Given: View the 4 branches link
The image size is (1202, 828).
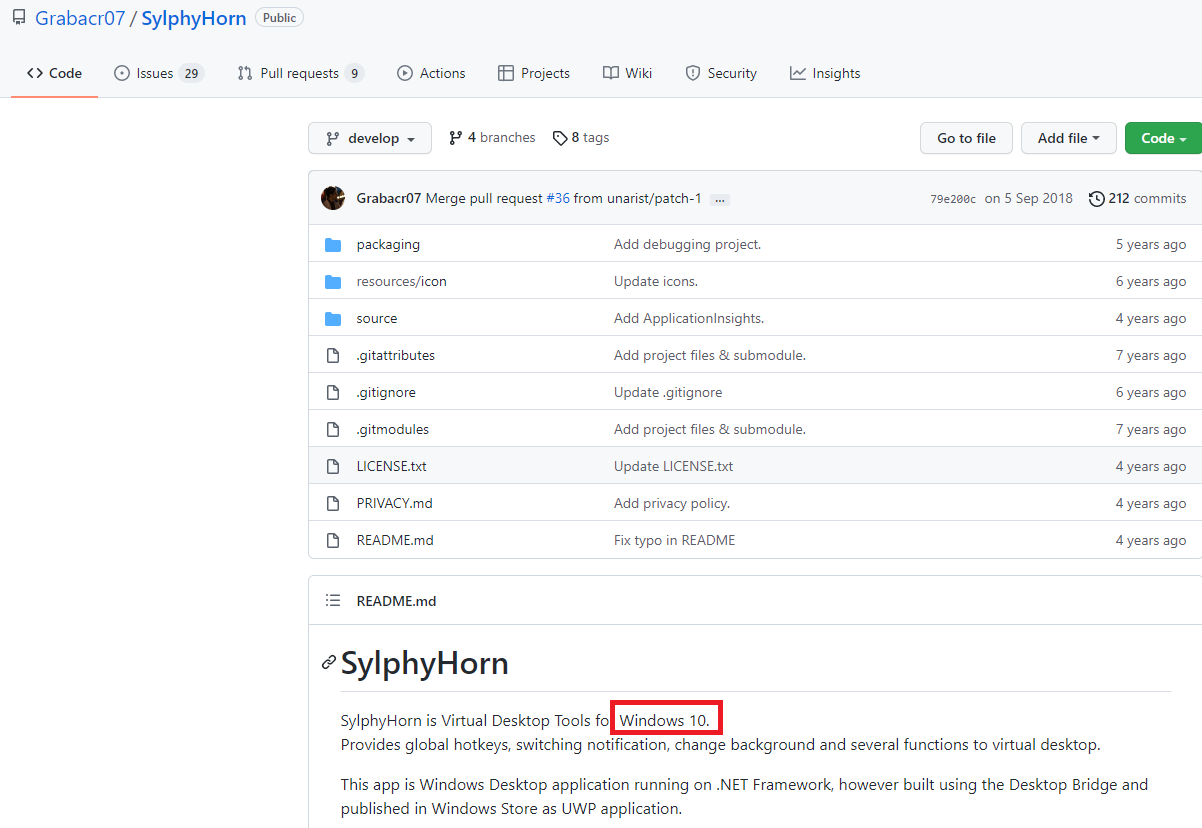Looking at the screenshot, I should pos(492,138).
